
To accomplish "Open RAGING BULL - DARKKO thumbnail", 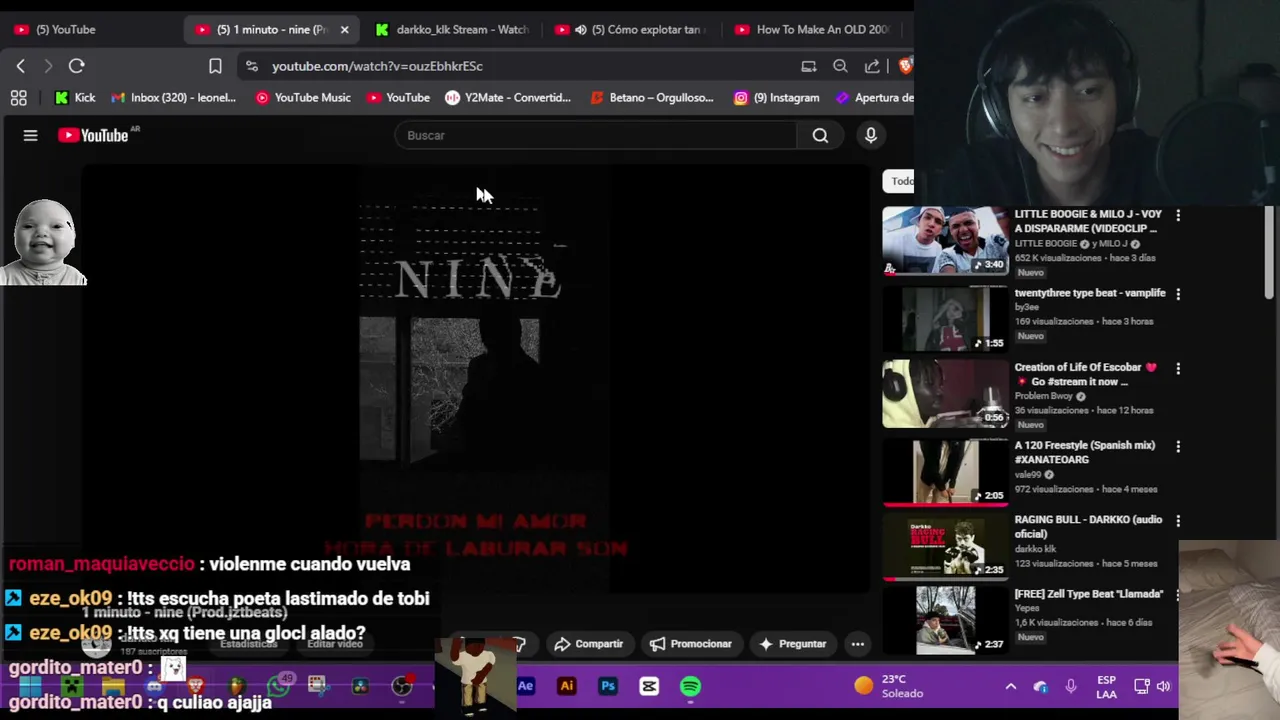I will point(945,545).
